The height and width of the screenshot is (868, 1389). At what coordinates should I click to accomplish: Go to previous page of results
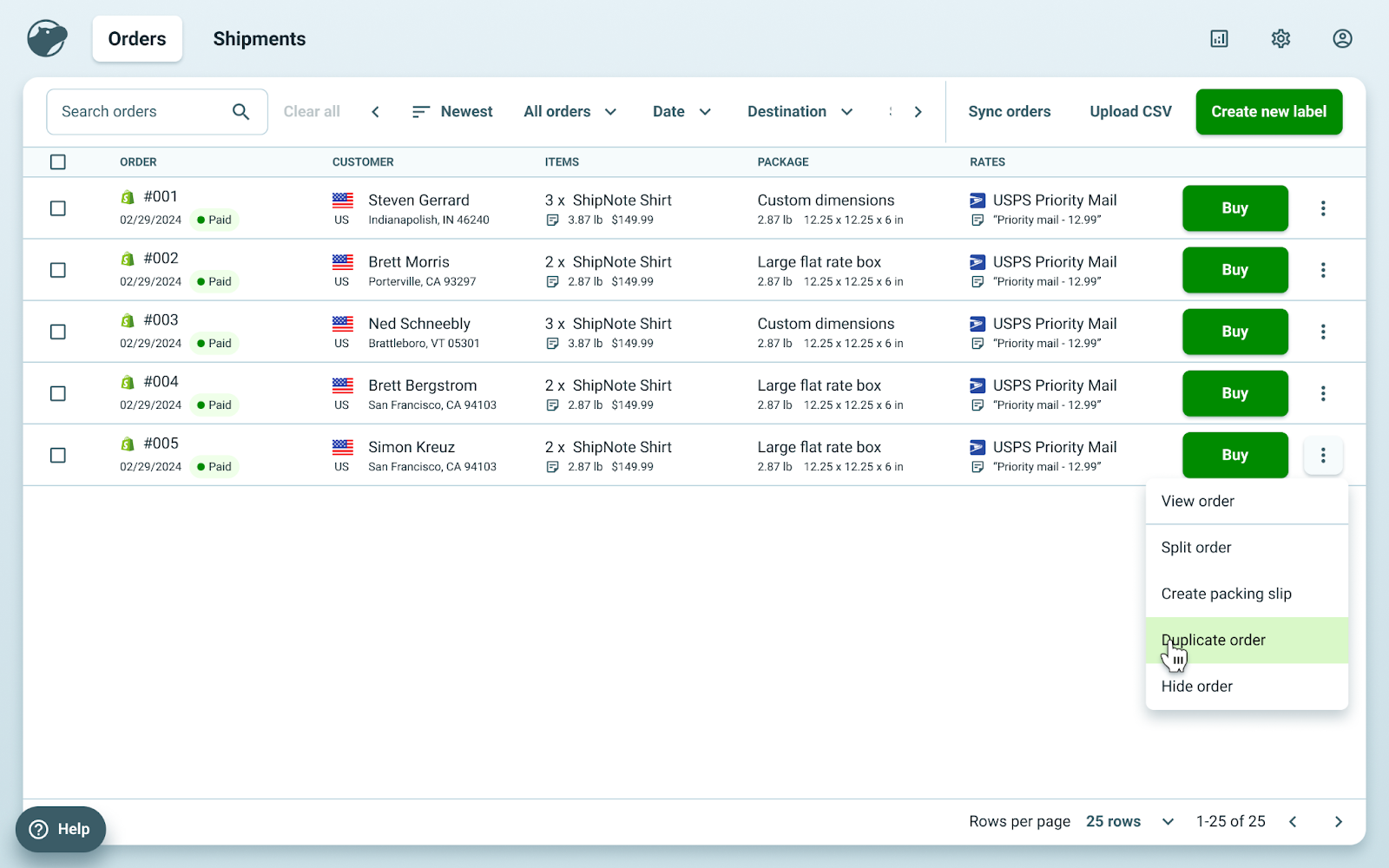(x=1293, y=822)
